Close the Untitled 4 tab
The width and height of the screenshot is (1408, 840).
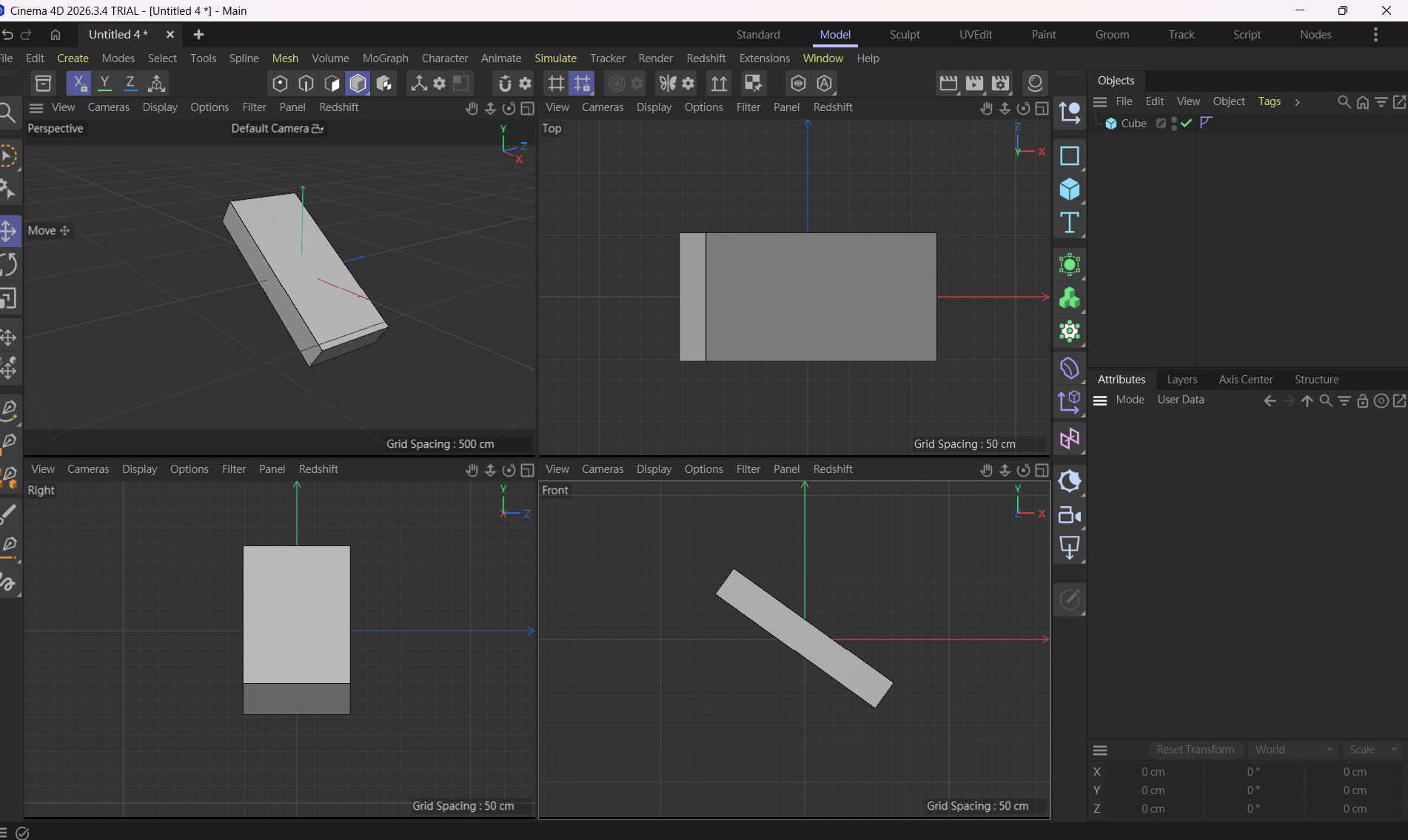click(x=170, y=35)
